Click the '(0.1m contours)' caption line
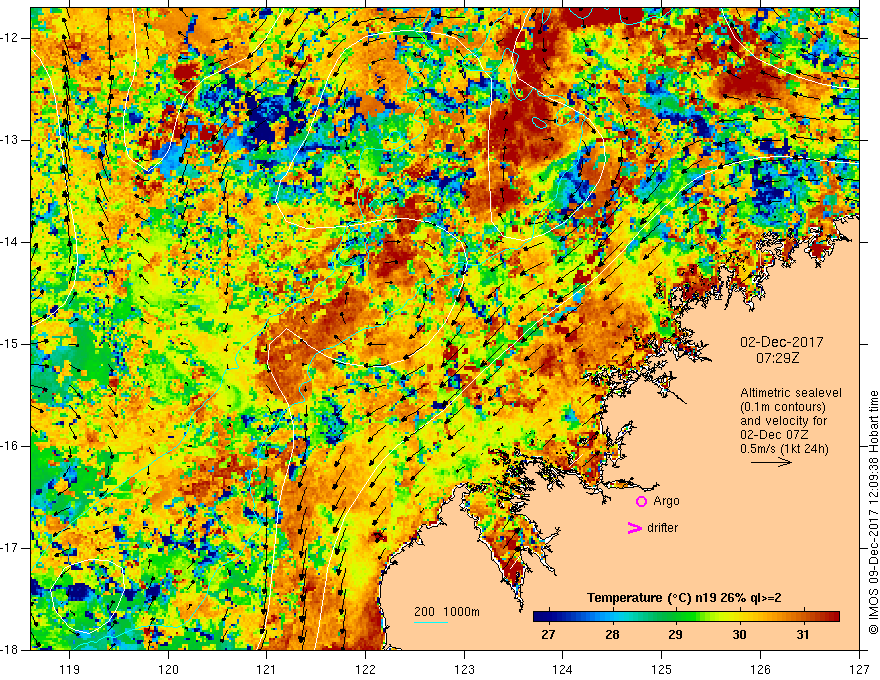The image size is (880, 680). tap(783, 407)
